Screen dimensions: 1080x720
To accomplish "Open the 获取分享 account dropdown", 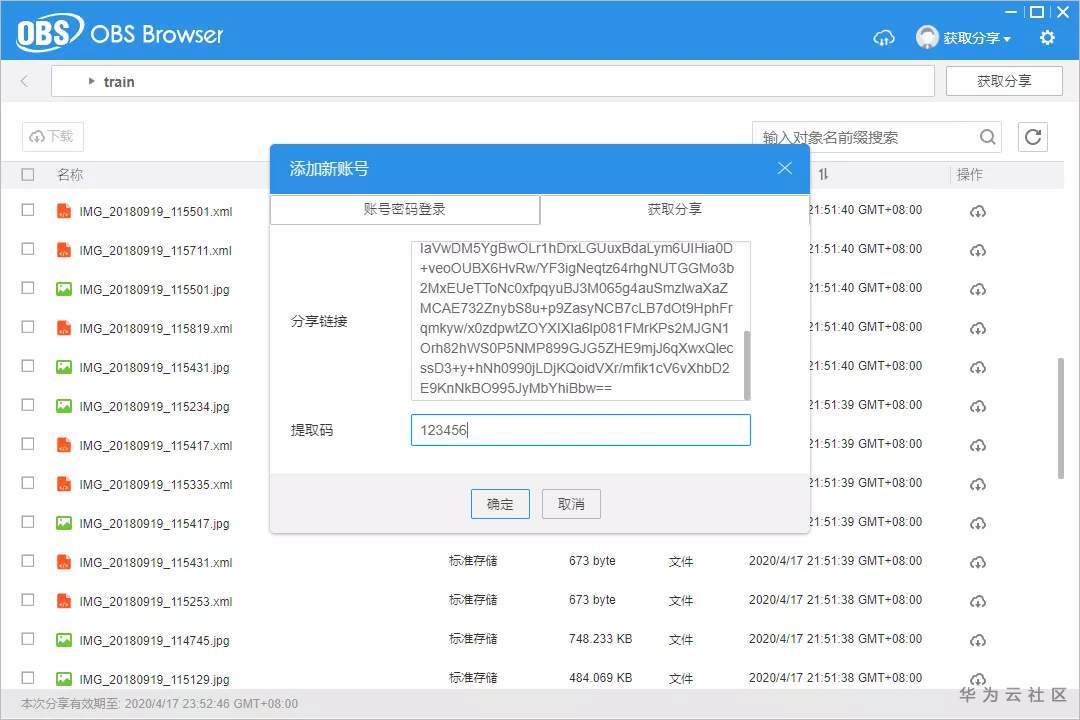I will point(977,38).
